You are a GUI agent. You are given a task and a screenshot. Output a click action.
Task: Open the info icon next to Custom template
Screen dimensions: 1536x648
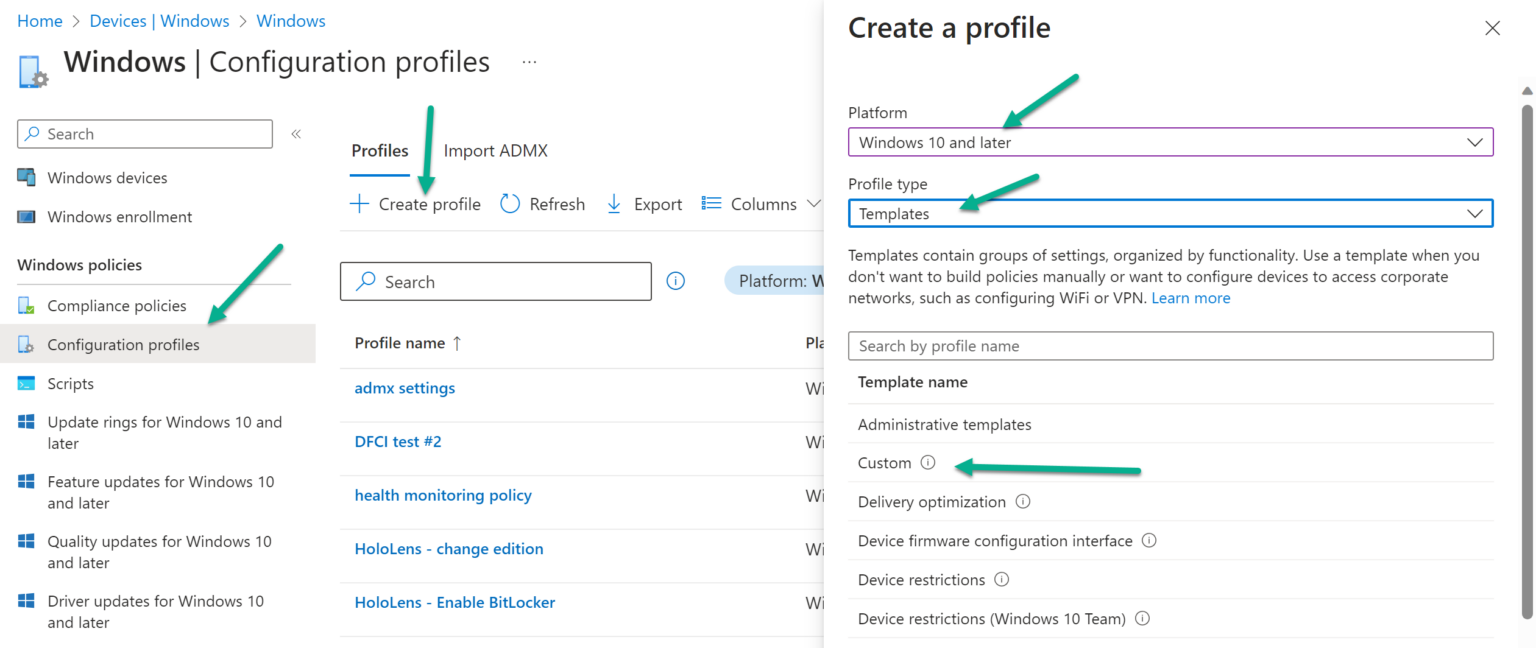[927, 462]
